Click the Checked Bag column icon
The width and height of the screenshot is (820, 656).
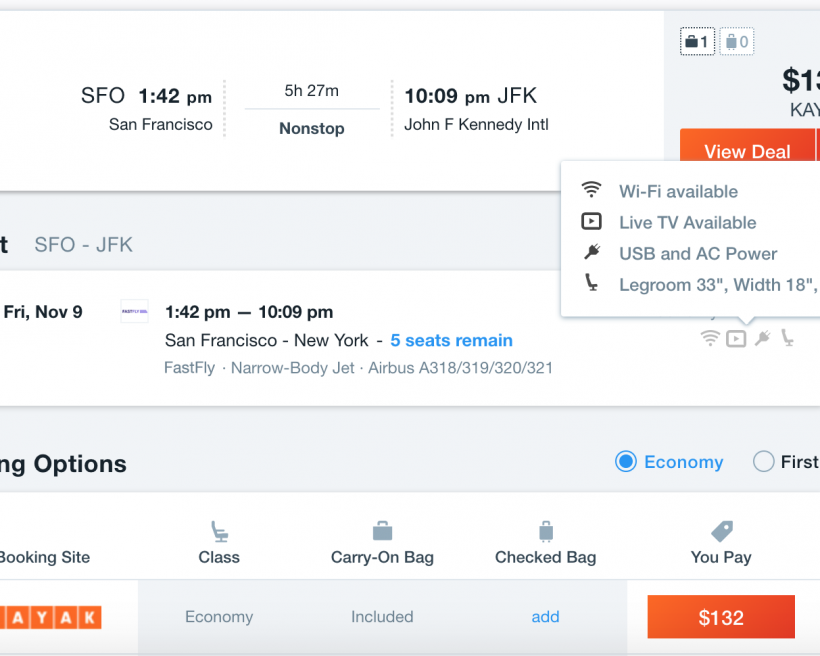[x=545, y=530]
